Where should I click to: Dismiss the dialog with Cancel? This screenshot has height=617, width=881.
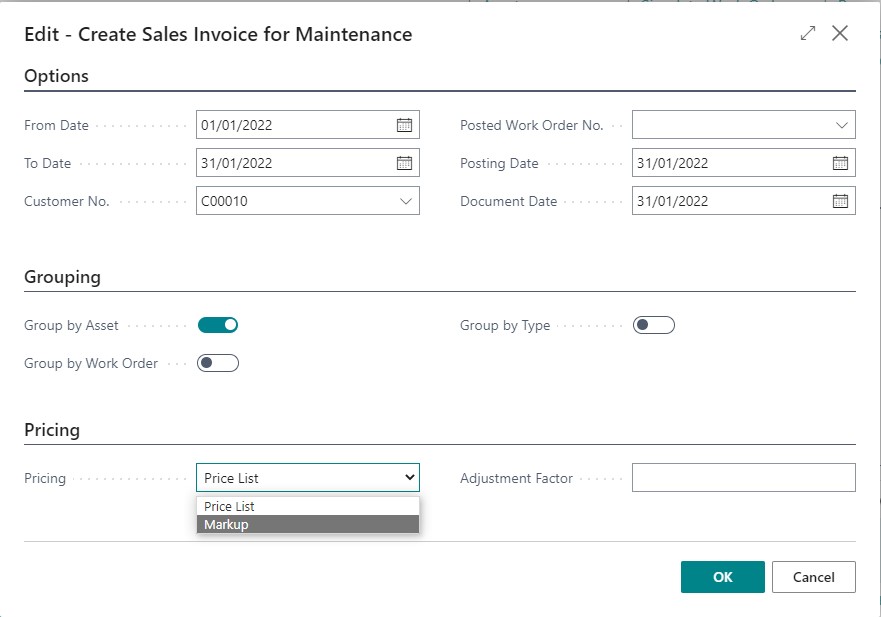813,577
